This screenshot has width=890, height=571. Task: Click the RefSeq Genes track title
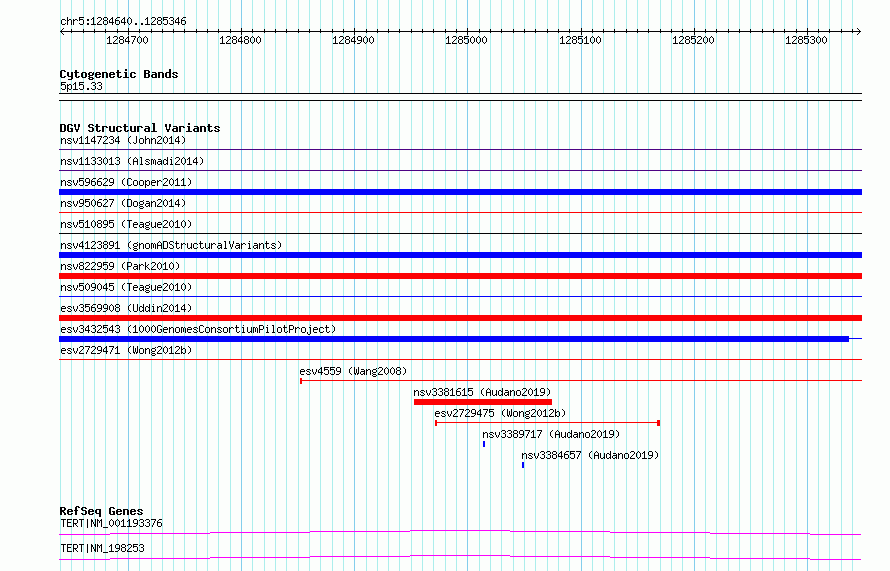(x=101, y=511)
